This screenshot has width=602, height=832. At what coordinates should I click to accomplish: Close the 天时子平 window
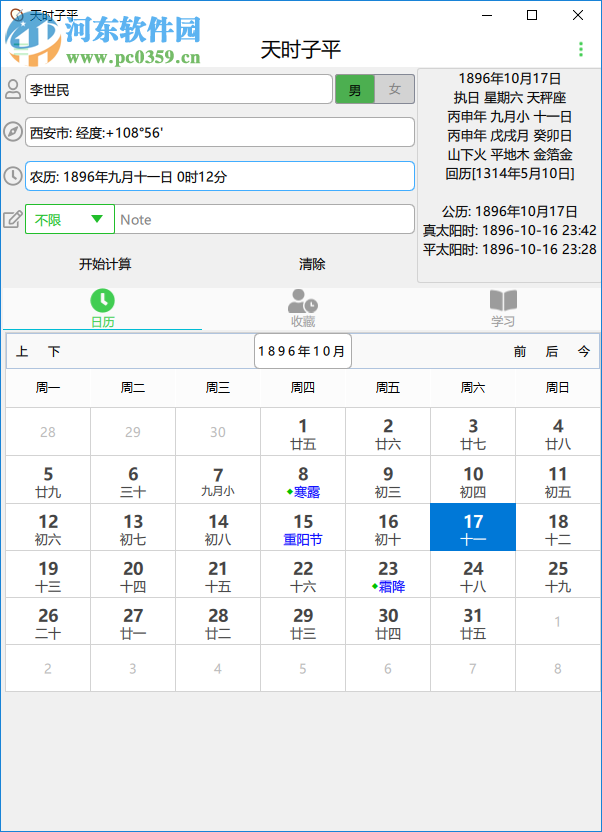click(x=578, y=15)
